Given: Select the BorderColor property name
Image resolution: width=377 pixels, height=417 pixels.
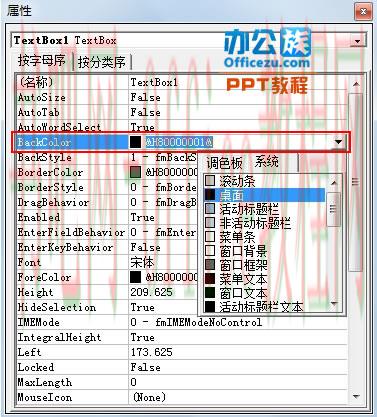Looking at the screenshot, I should point(72,172).
